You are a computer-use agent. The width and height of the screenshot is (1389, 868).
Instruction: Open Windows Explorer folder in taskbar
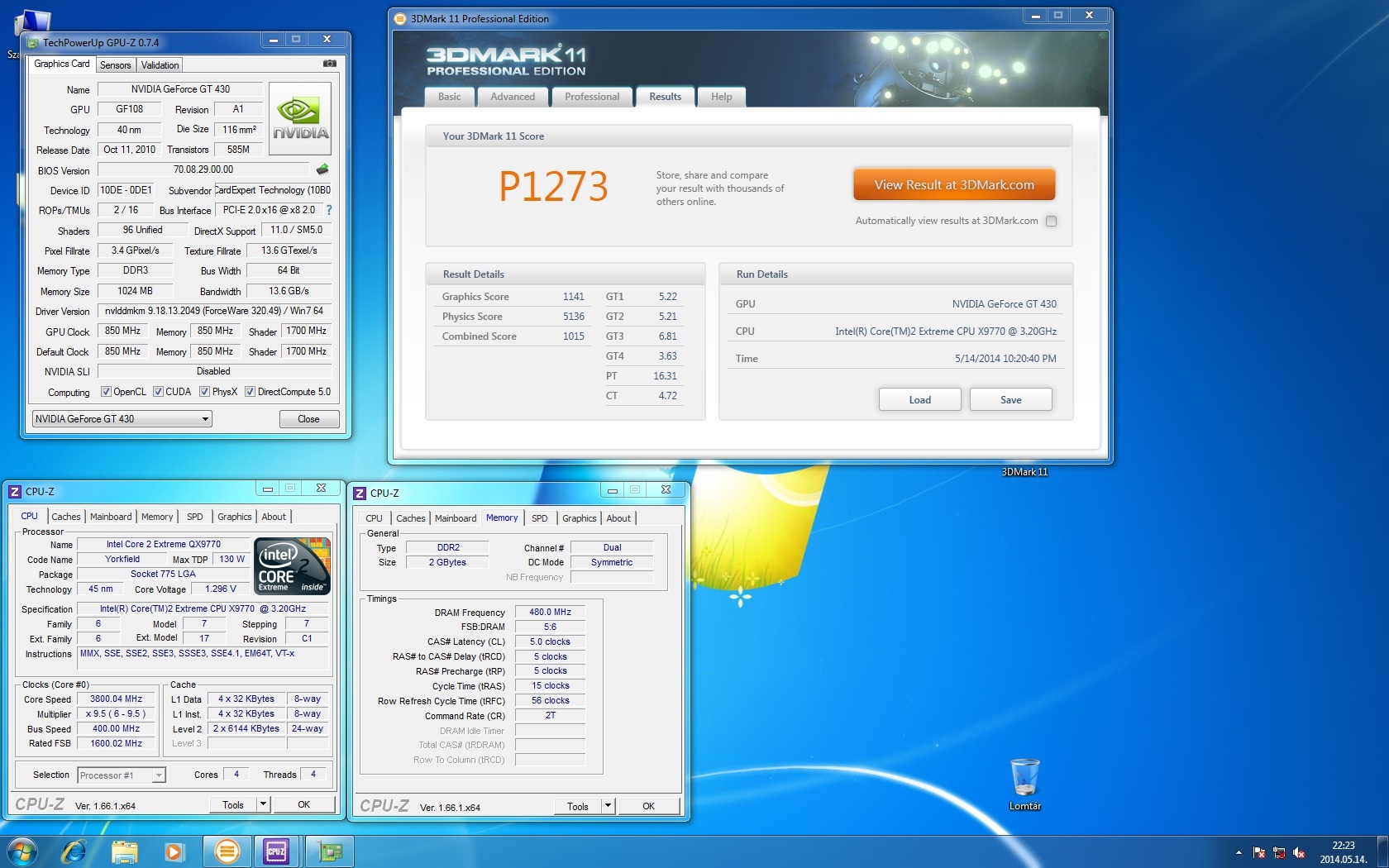pos(125,851)
